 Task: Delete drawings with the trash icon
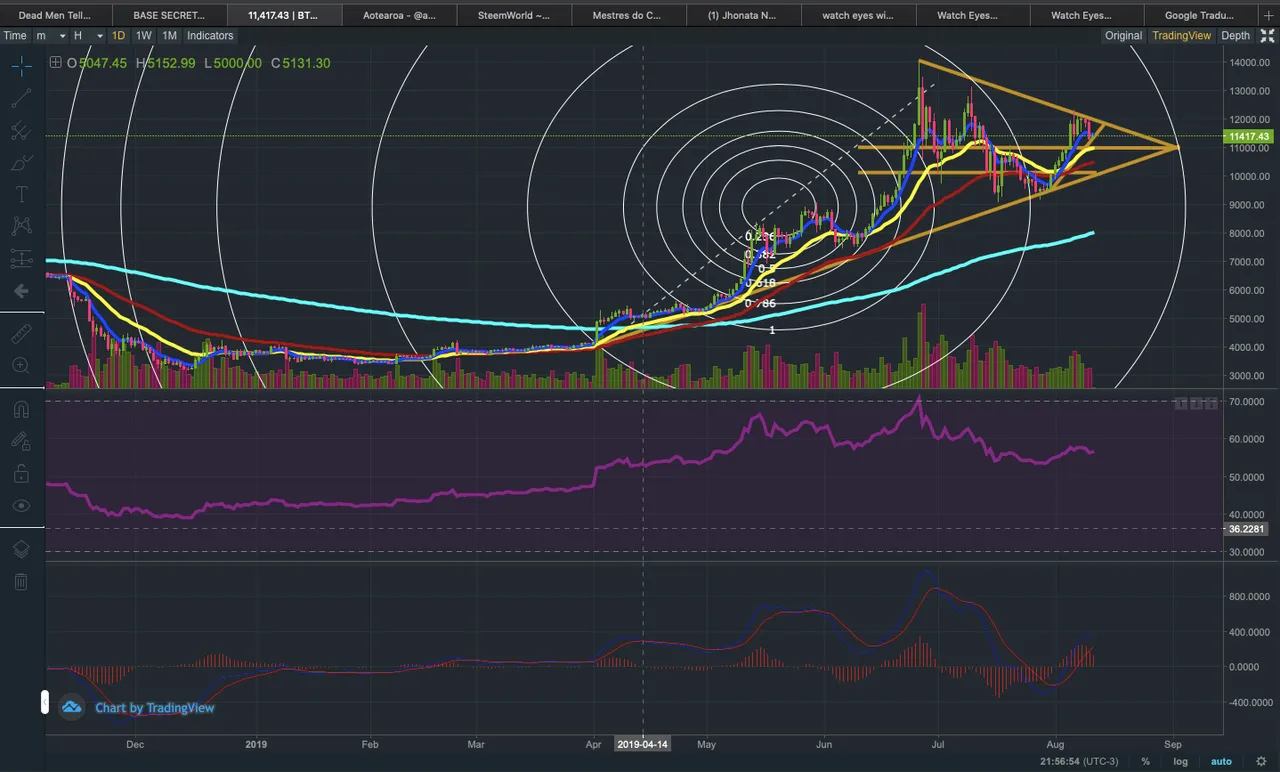click(21, 581)
